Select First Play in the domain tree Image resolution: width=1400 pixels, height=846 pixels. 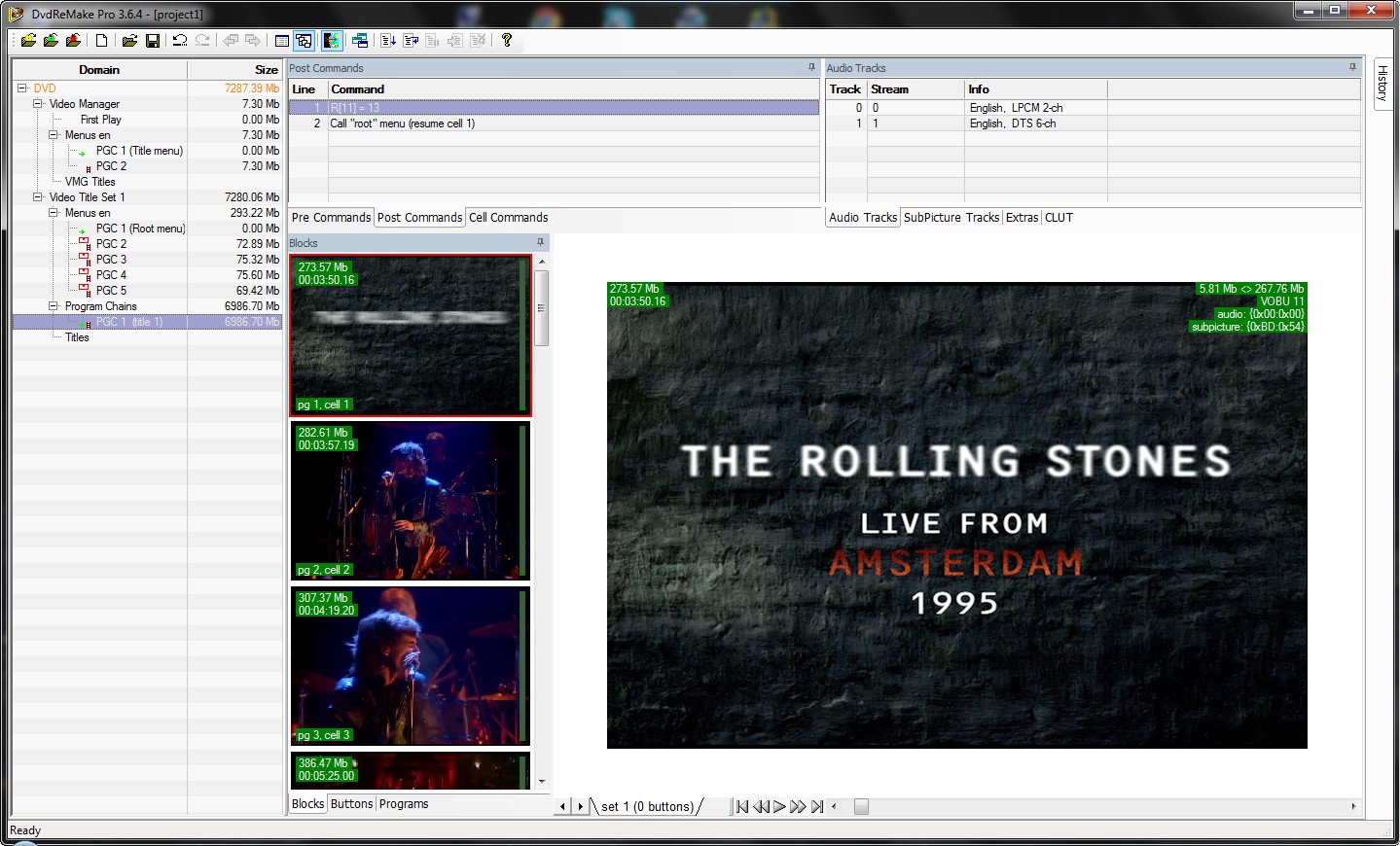[x=101, y=120]
